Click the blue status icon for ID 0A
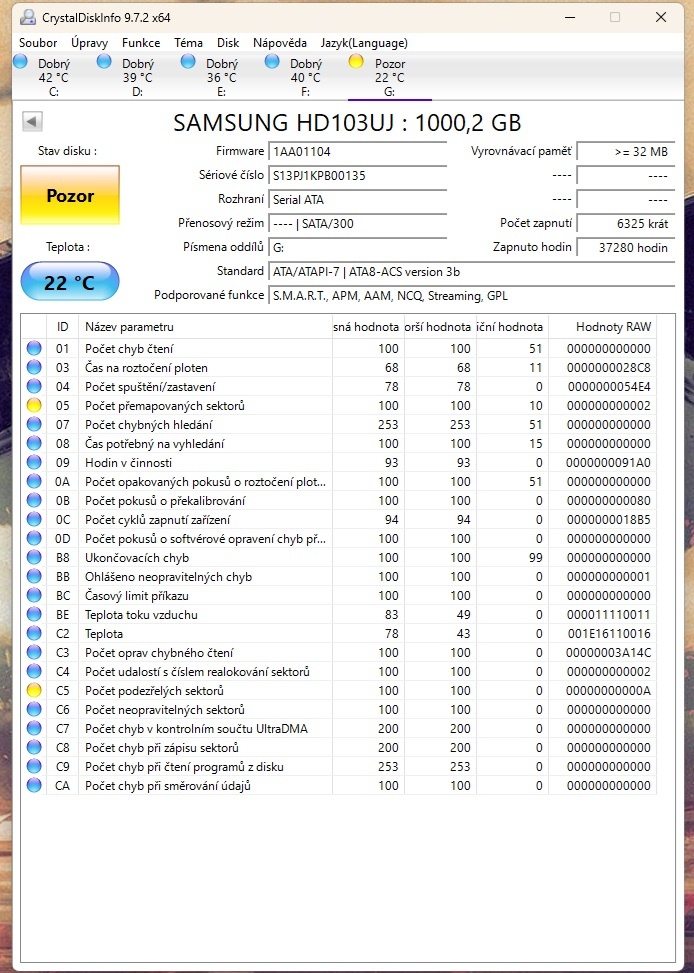 pyautogui.click(x=34, y=482)
